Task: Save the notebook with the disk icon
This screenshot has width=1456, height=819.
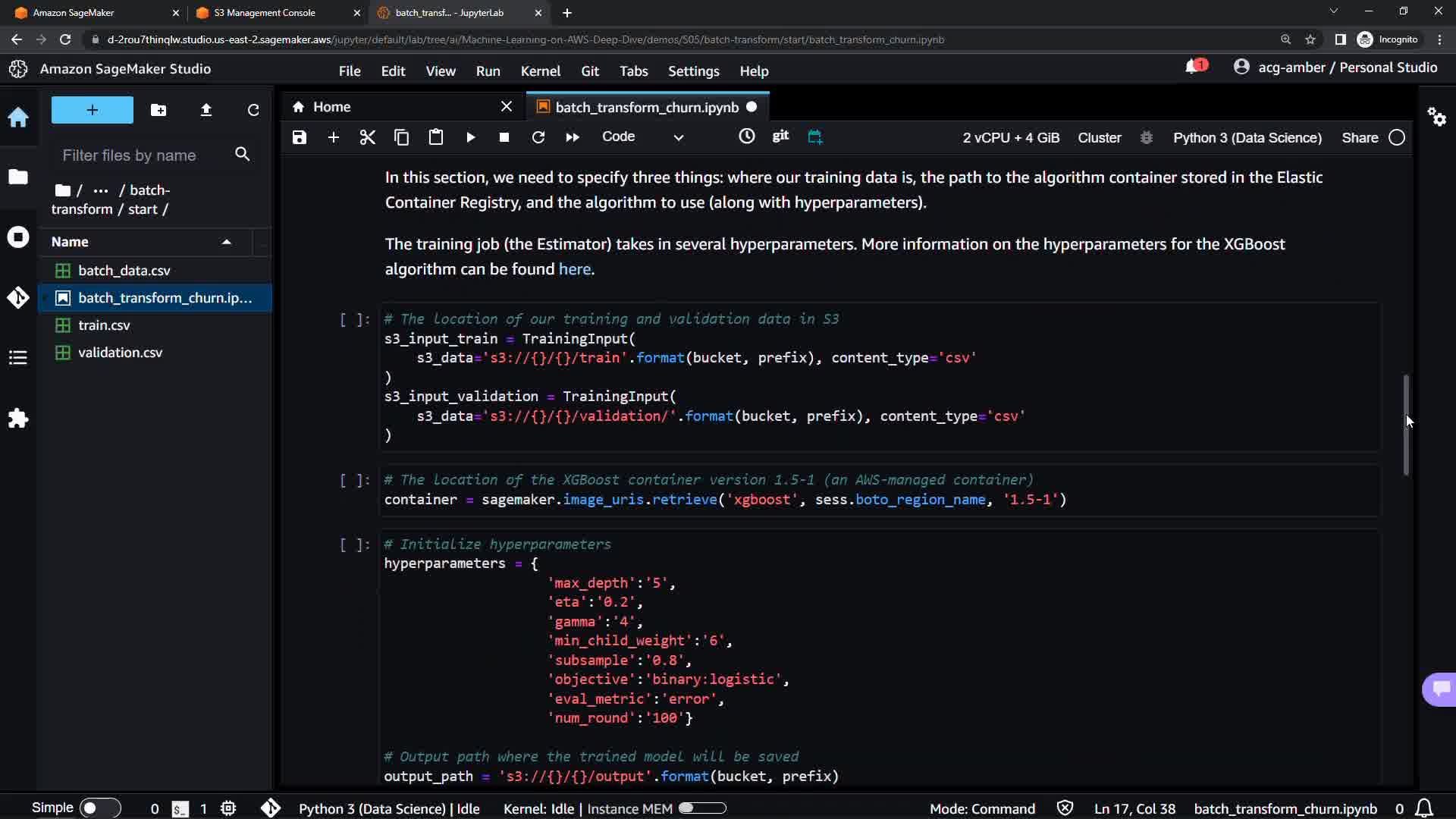Action: [x=300, y=137]
